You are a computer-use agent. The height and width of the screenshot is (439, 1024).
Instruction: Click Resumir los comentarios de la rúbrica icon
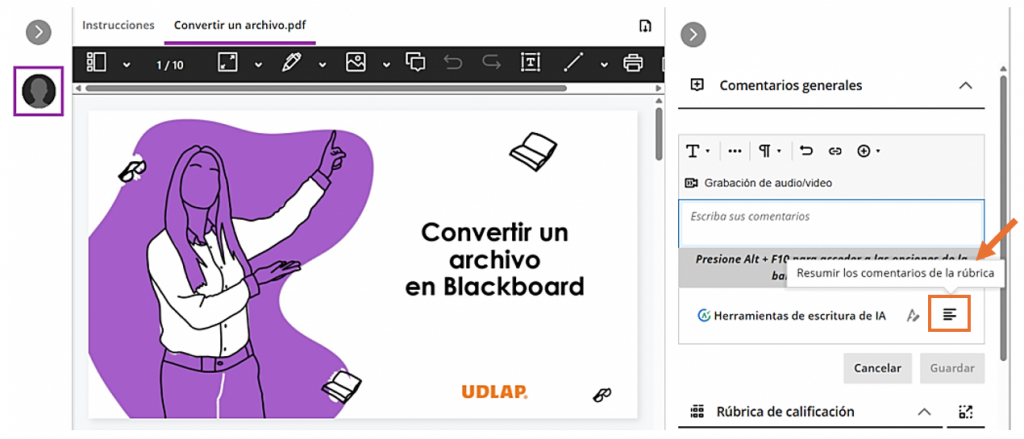click(x=950, y=315)
